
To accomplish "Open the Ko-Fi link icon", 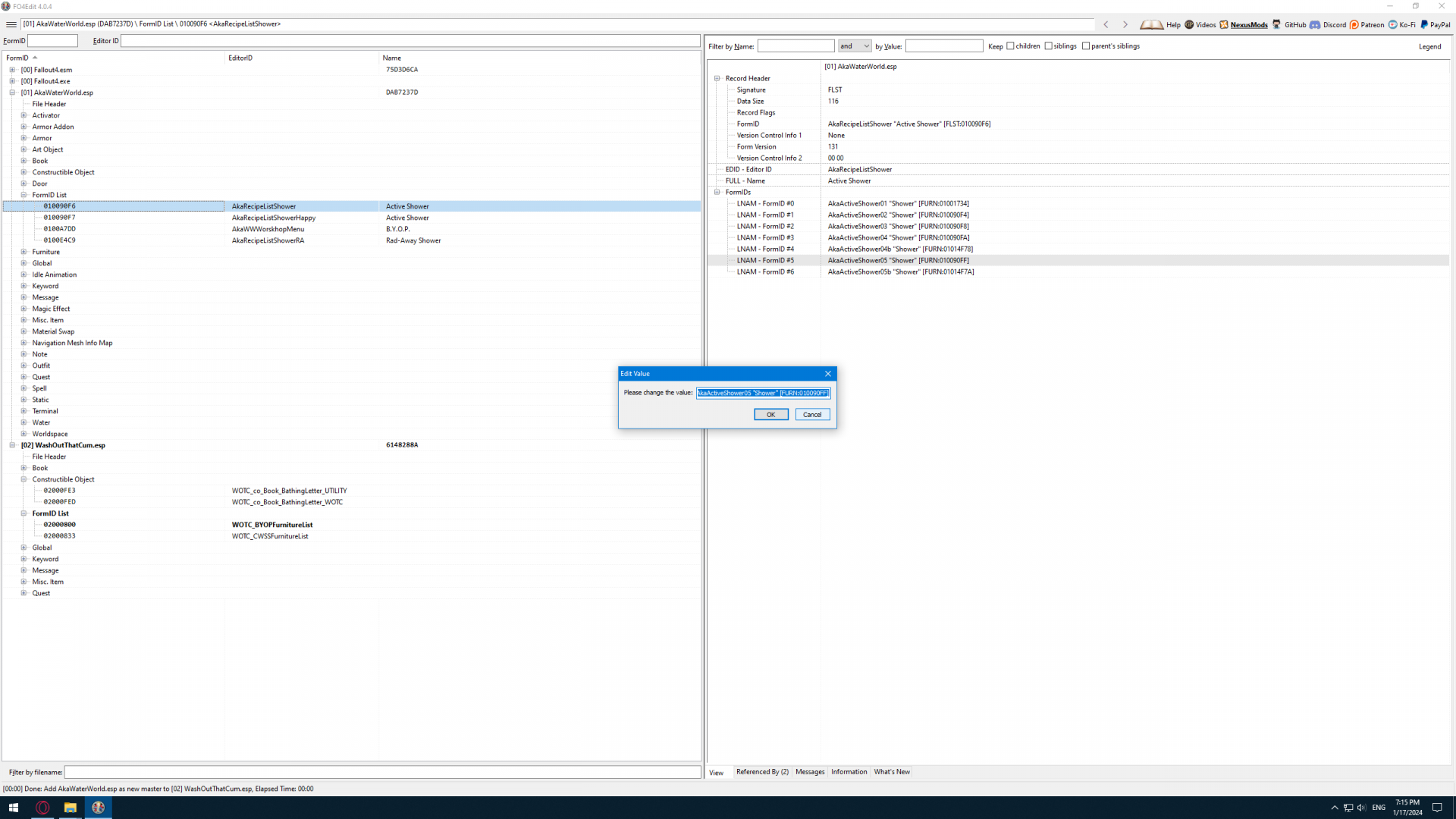I will click(x=1393, y=24).
